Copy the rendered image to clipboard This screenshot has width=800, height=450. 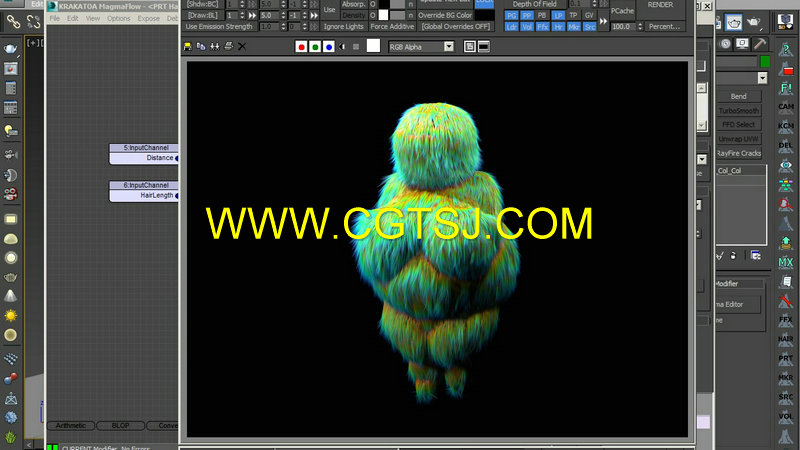[x=201, y=46]
